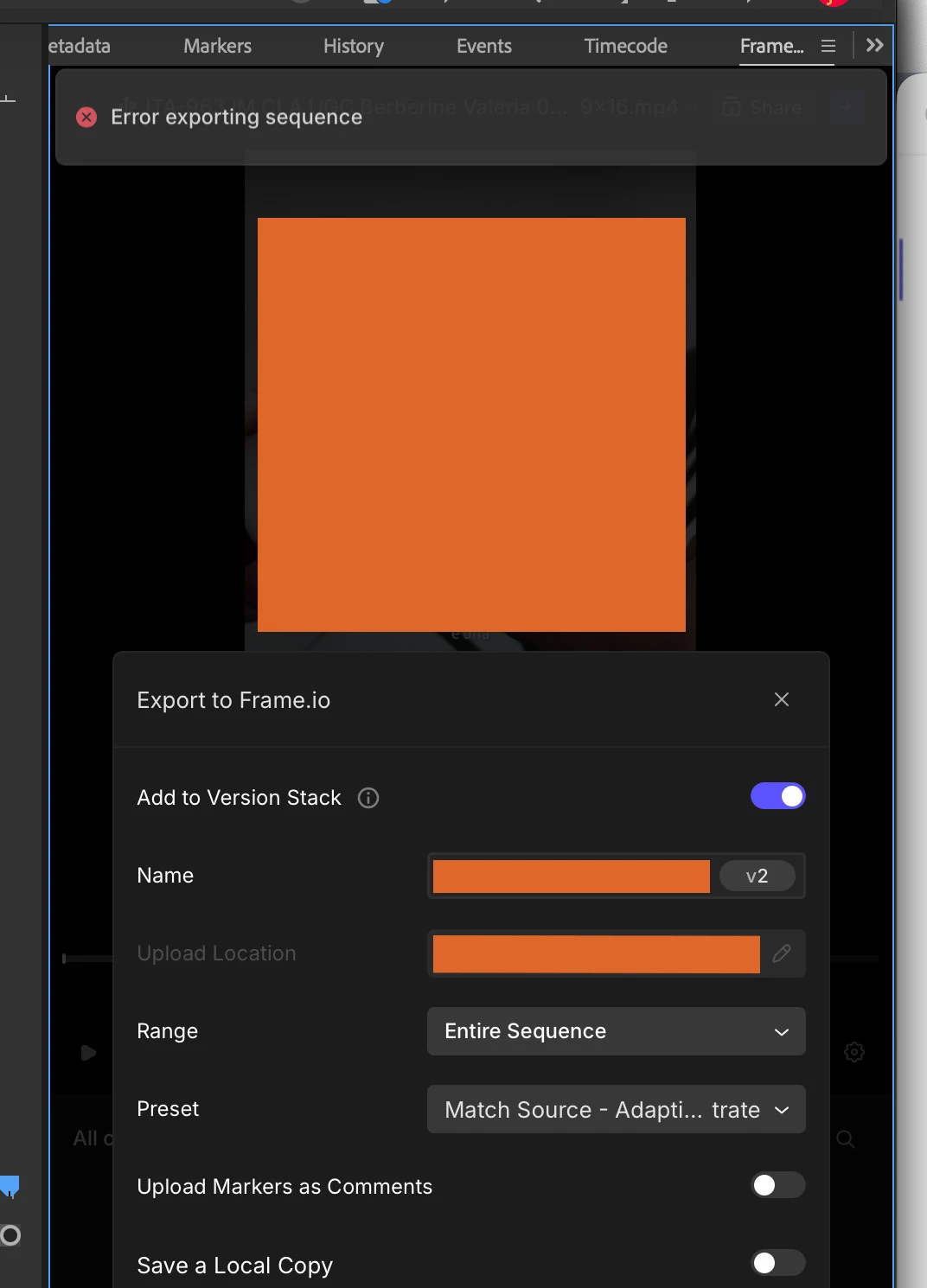Click the play button behind the dialog
The image size is (927, 1288).
pyautogui.click(x=88, y=1052)
